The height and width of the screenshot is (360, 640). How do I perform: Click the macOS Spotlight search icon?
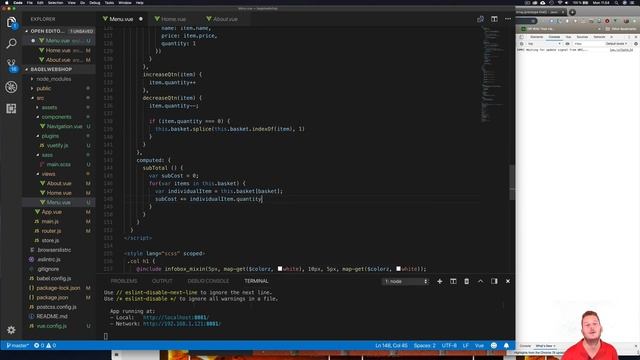[616, 2]
